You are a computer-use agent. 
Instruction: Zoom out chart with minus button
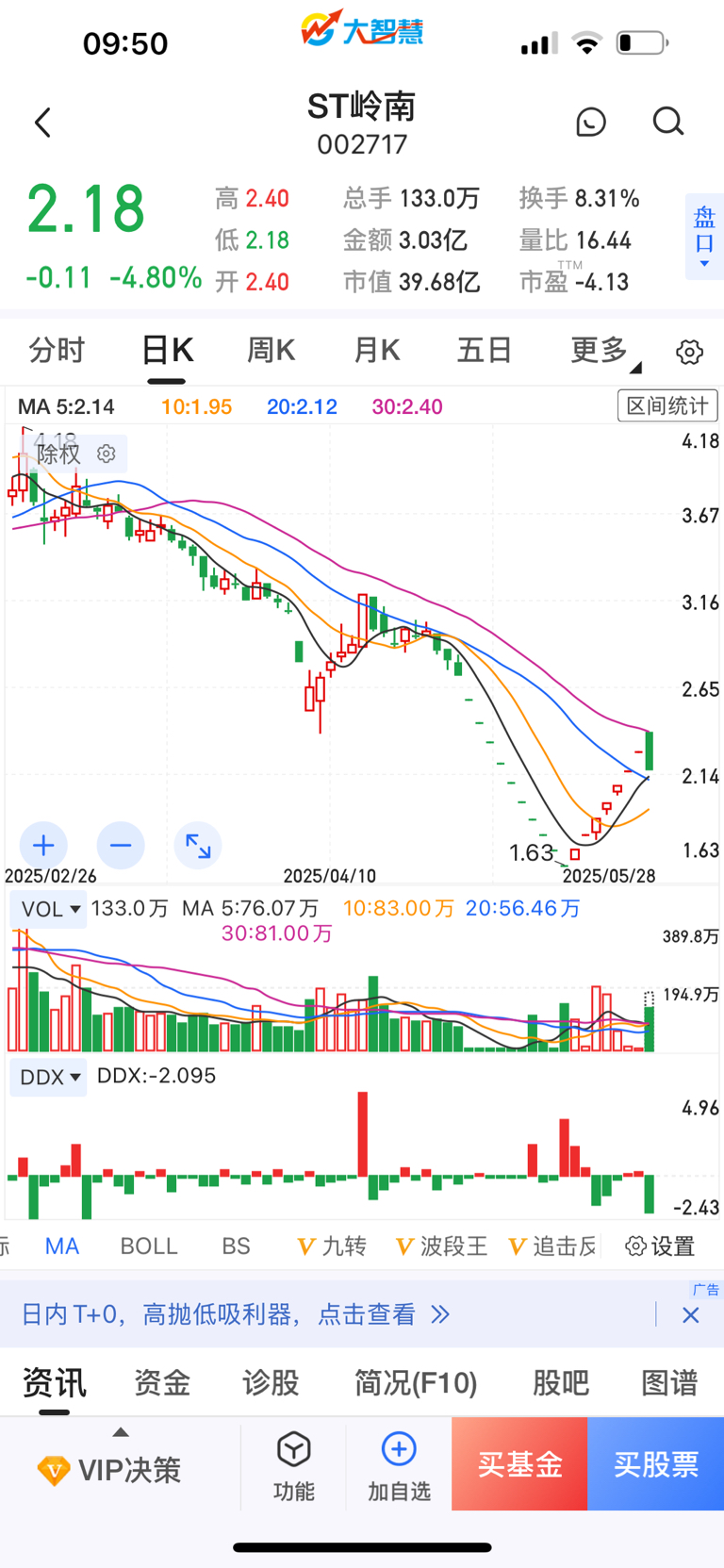pos(121,845)
